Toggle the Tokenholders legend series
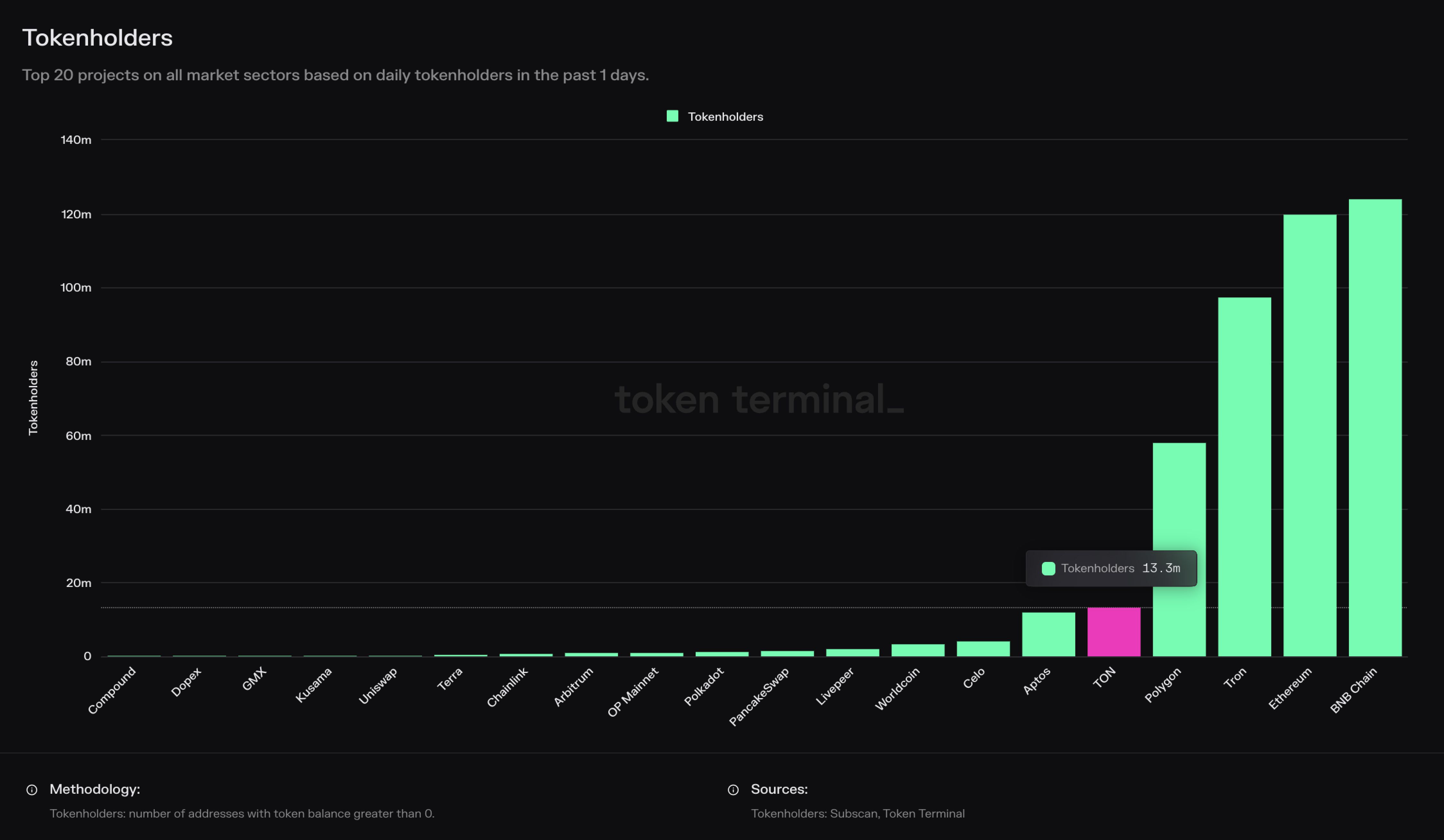The height and width of the screenshot is (840, 1444). 725,117
